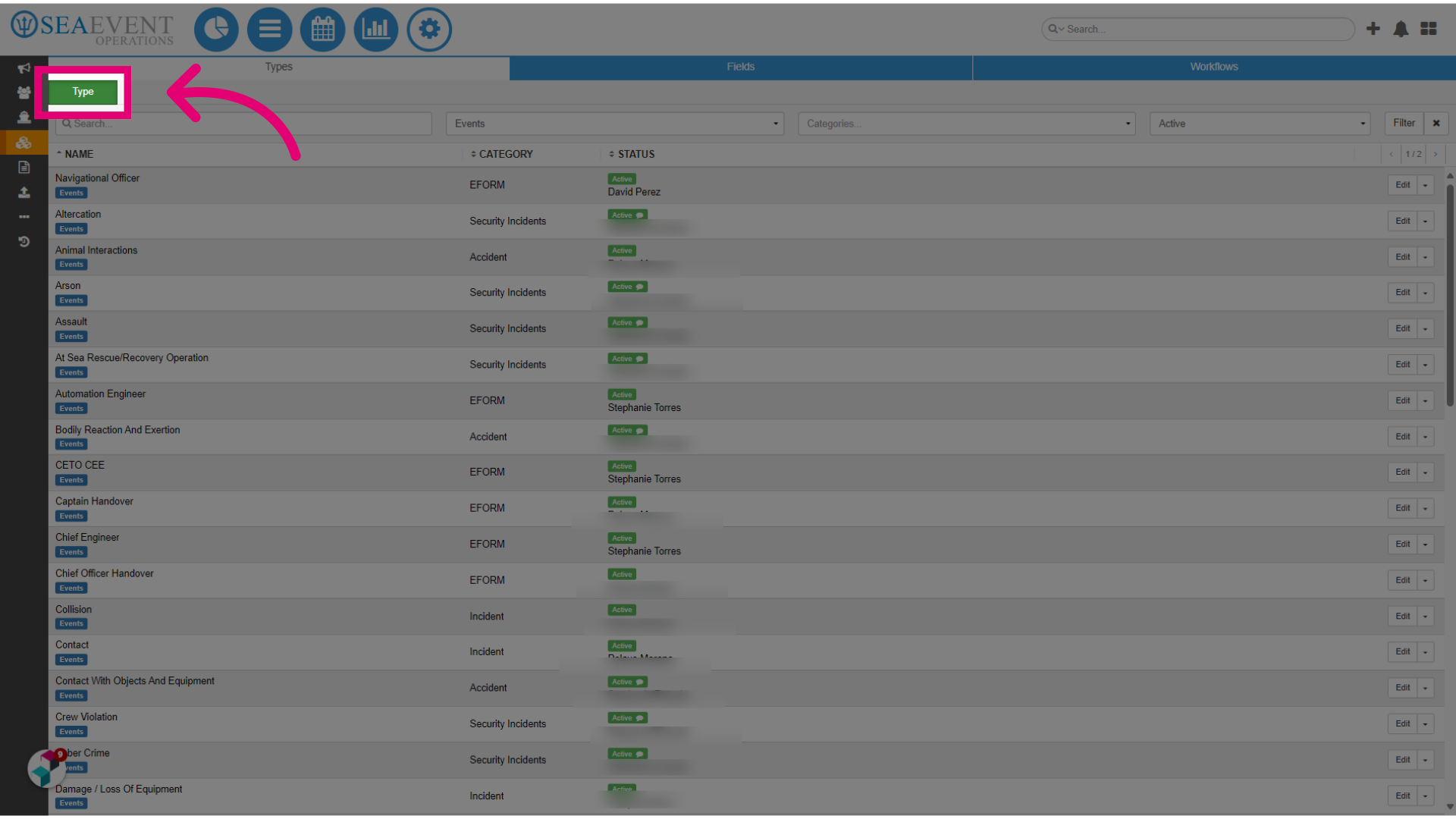This screenshot has height=819, width=1456.
Task: Open the single user sidebar icon
Action: 24,118
